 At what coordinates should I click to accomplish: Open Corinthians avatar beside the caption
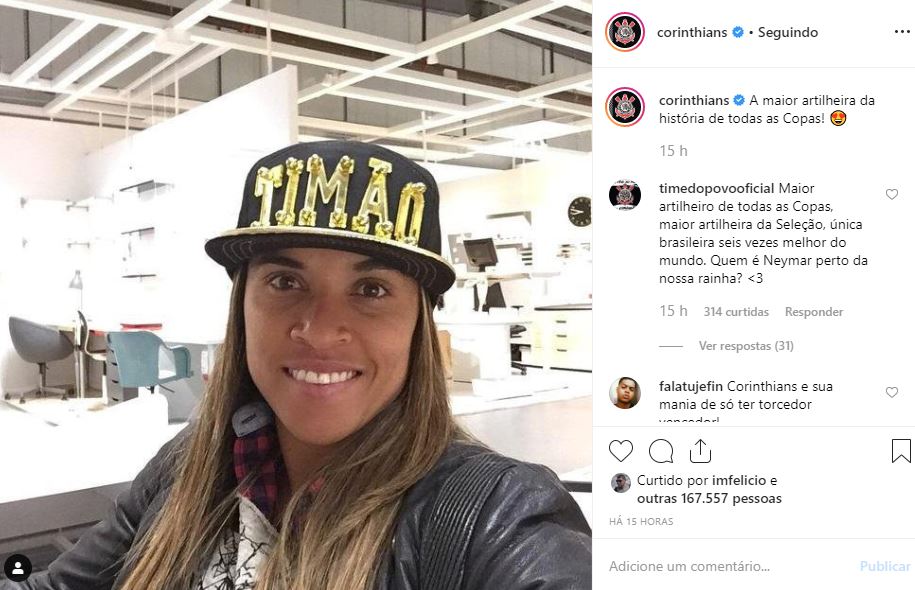[625, 107]
